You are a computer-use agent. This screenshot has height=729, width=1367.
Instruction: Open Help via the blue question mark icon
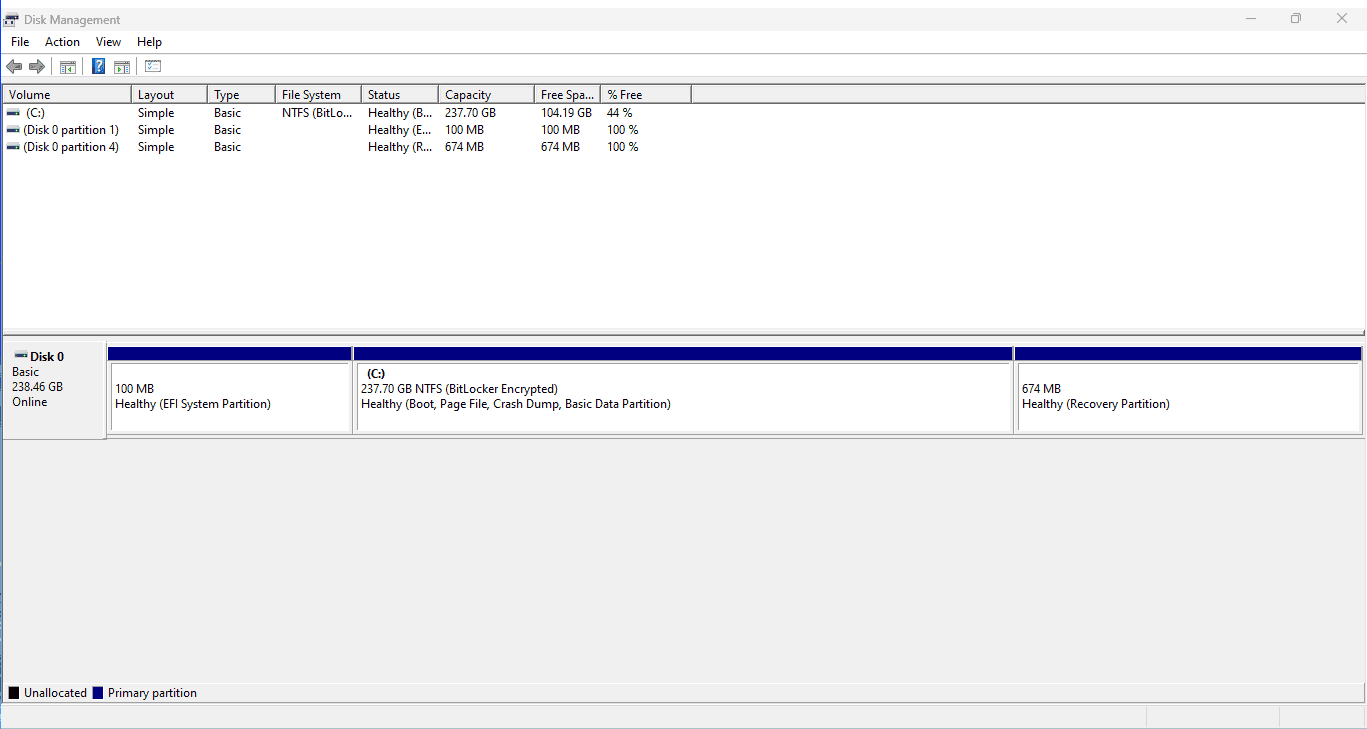[98, 67]
